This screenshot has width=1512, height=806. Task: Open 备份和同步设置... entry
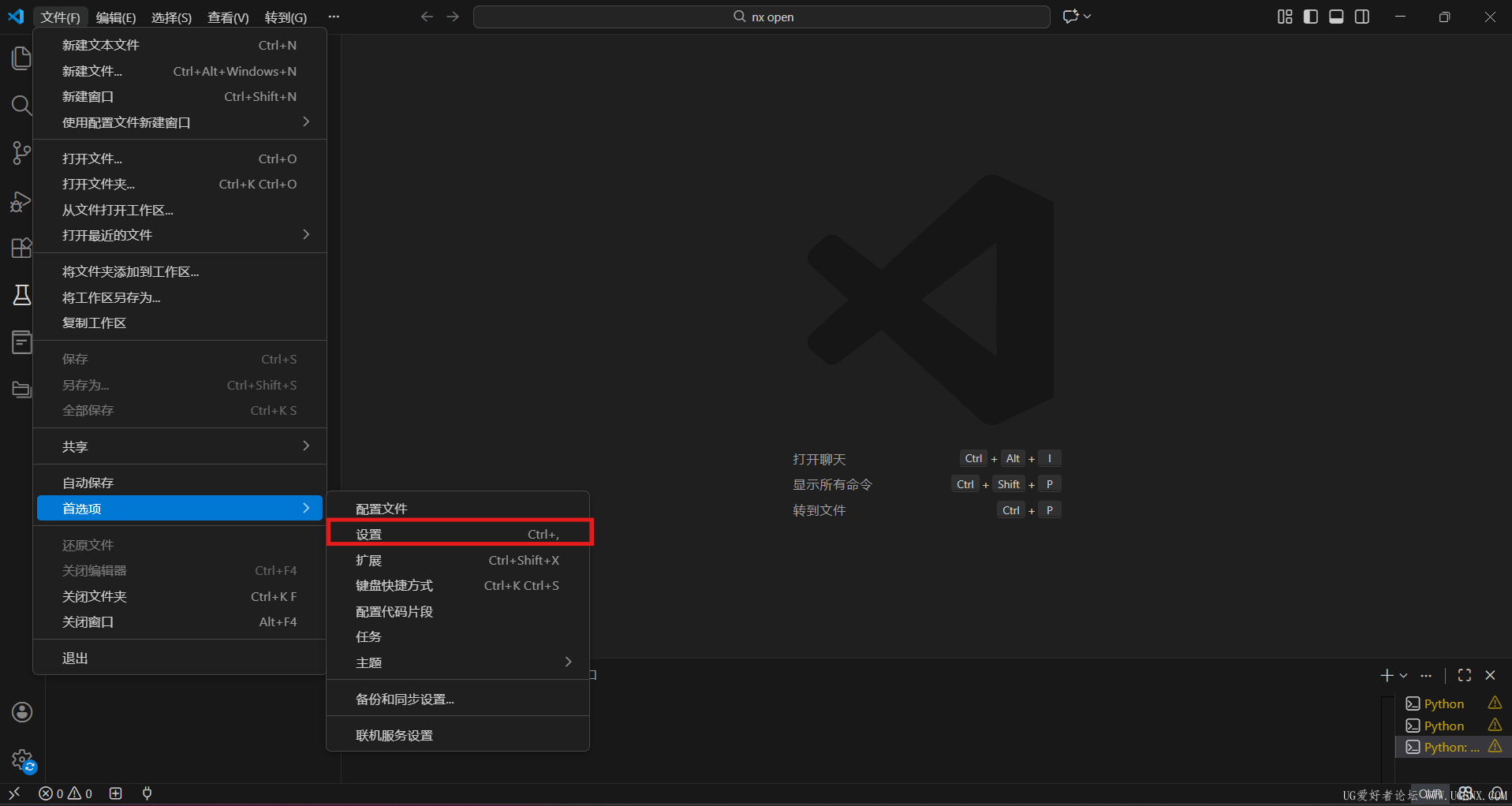pyautogui.click(x=457, y=700)
